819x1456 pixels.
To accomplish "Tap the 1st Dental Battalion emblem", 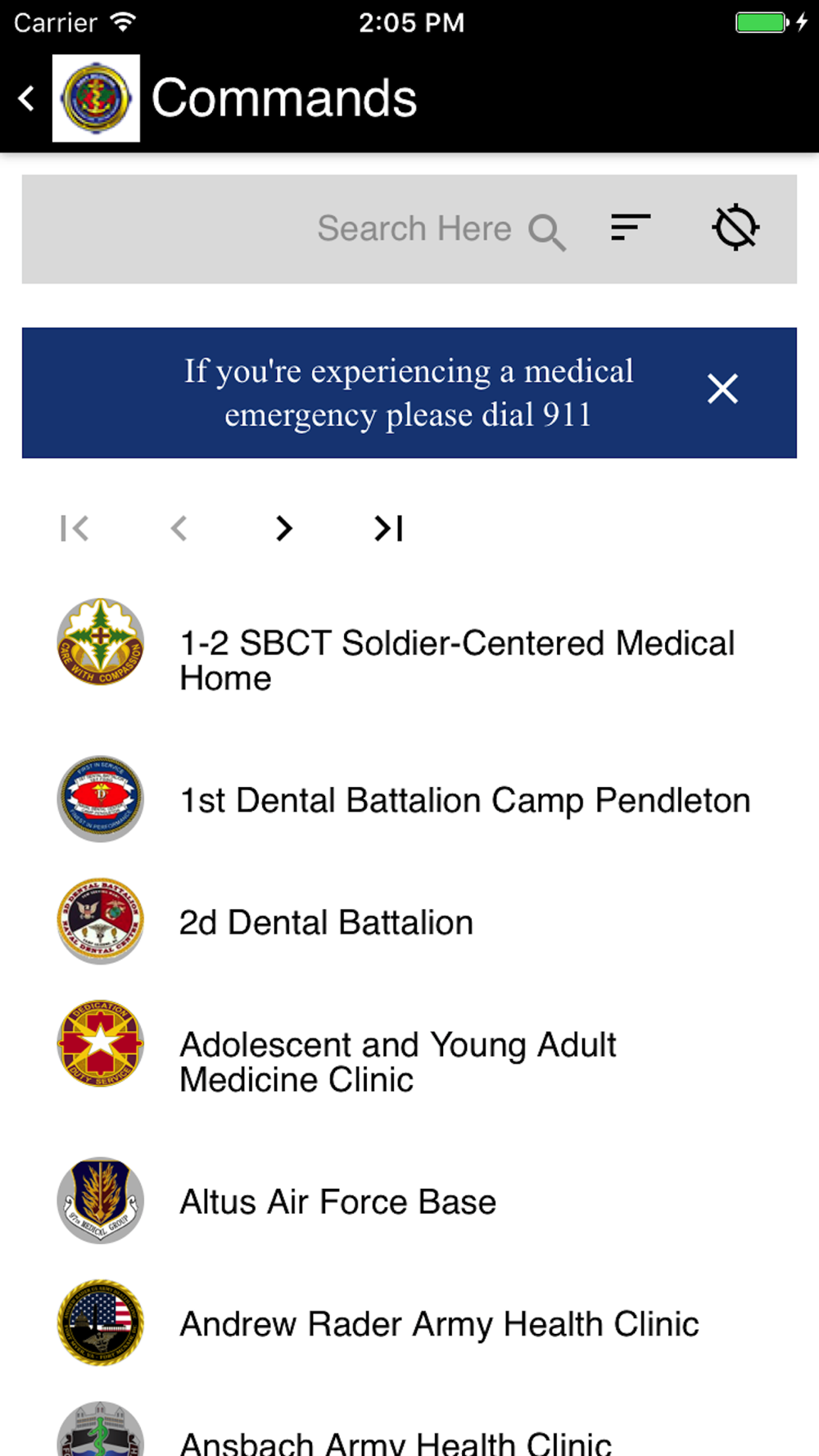I will tap(101, 798).
